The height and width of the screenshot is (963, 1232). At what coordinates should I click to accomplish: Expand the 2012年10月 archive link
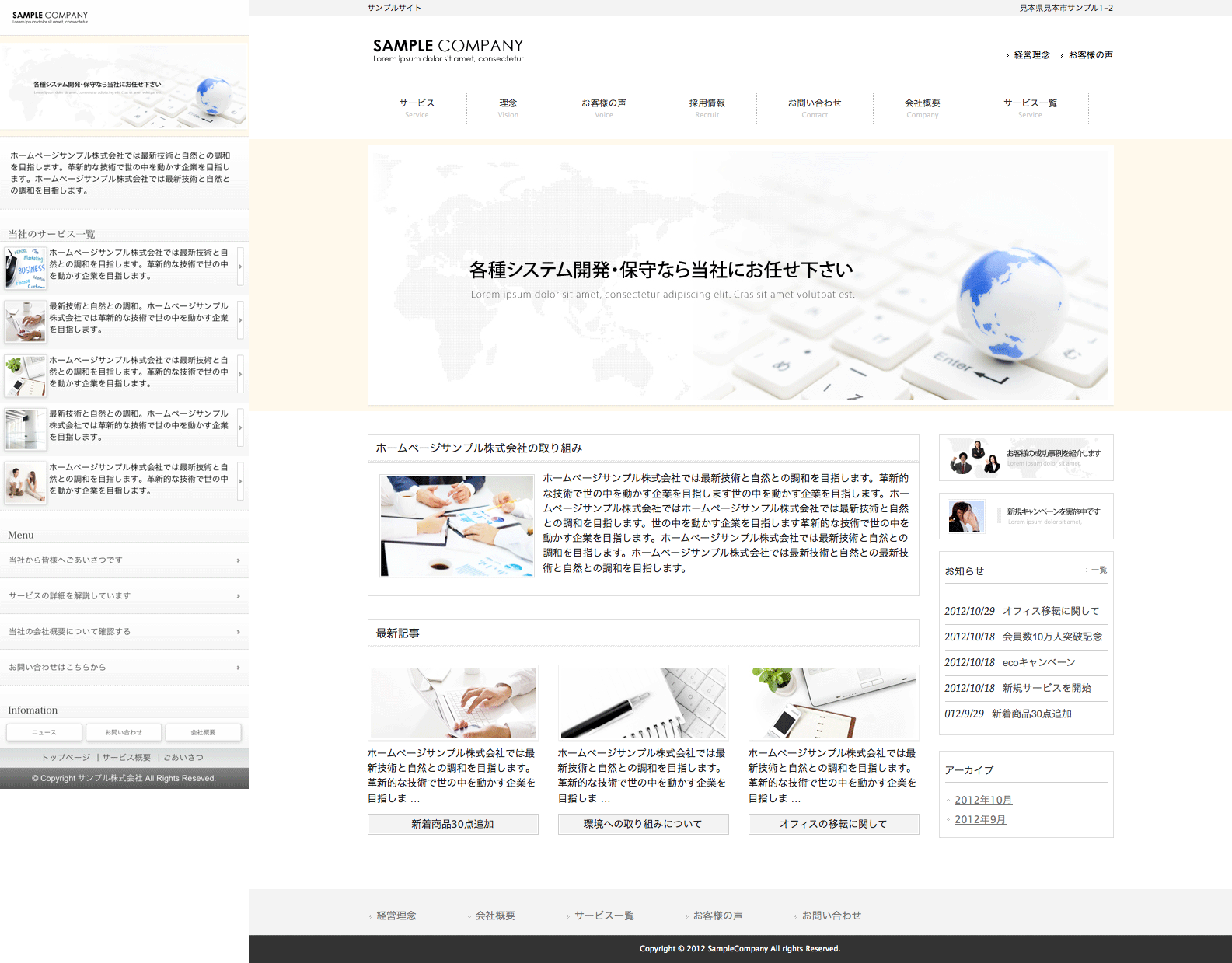pyautogui.click(x=983, y=800)
